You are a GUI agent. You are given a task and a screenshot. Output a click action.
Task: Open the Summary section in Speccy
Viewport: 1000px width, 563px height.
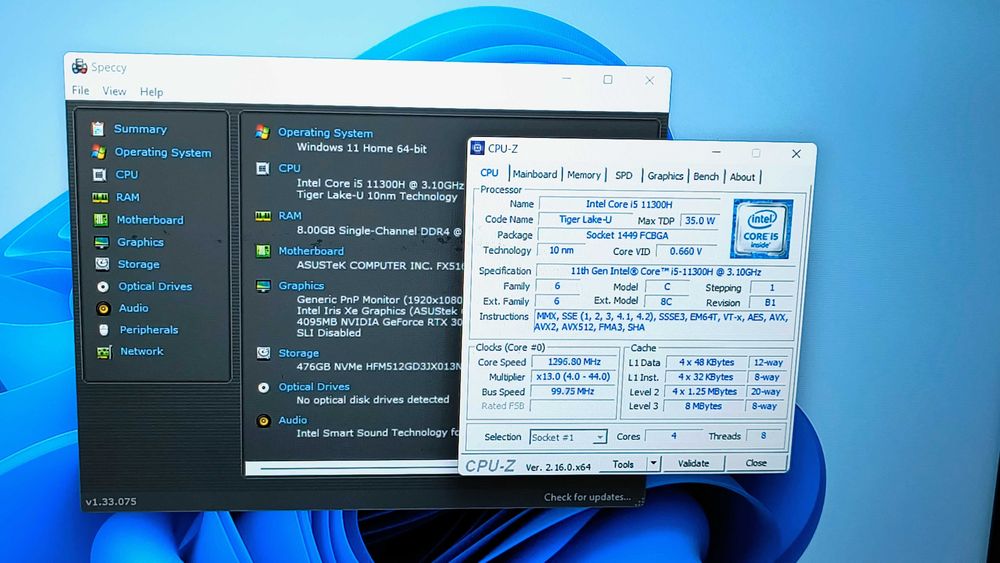coord(140,129)
